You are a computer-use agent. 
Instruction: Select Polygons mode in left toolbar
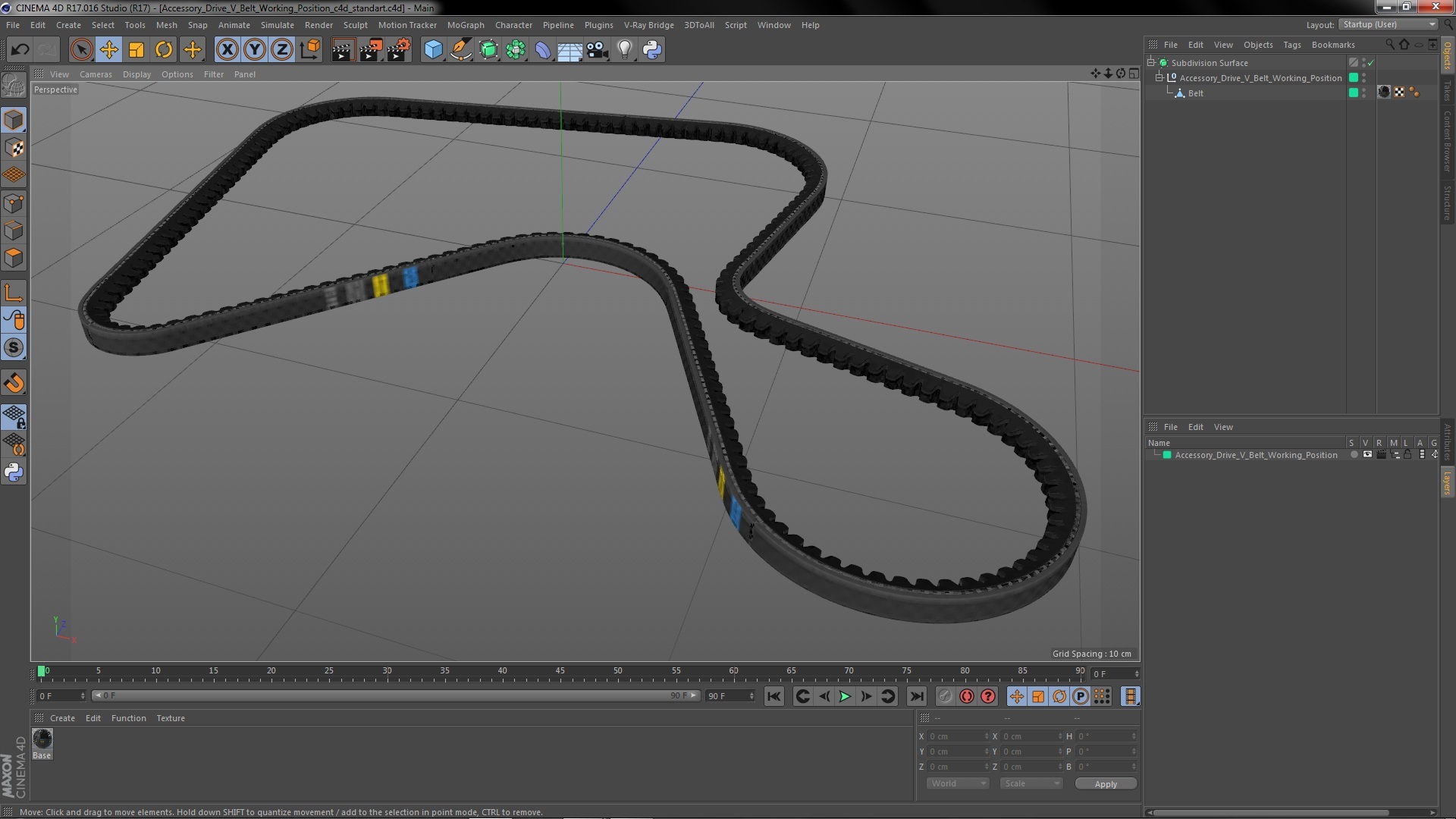point(14,258)
